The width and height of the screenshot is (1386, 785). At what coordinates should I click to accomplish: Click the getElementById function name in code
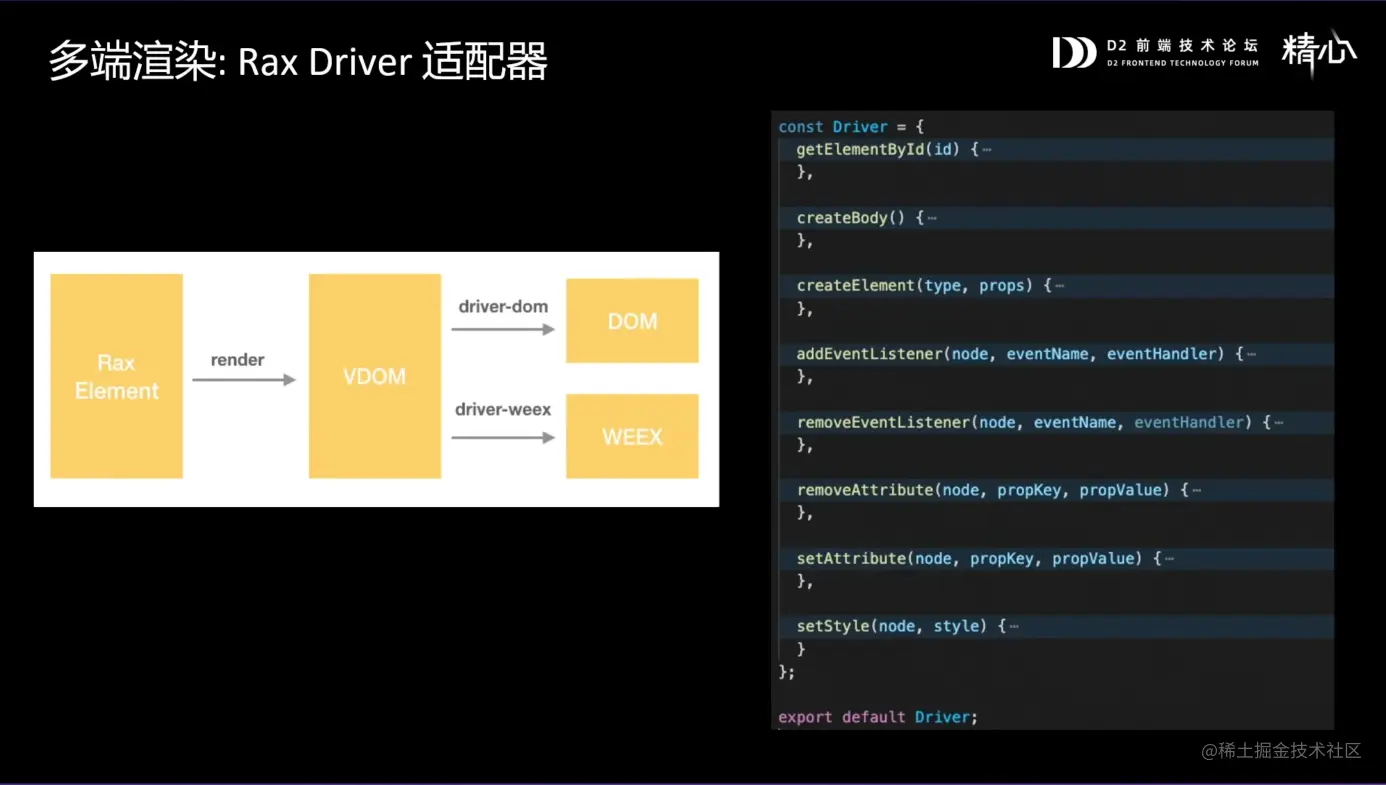pos(860,149)
